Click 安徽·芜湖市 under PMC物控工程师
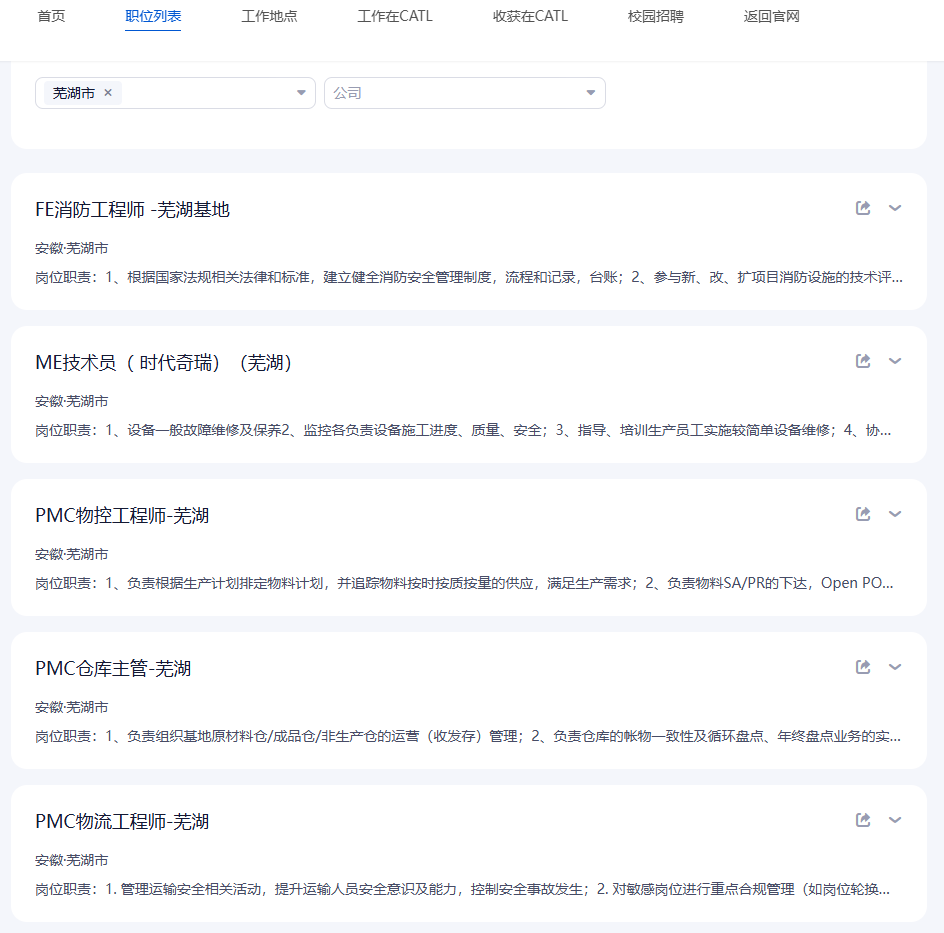Viewport: 944px width, 933px height. click(72, 554)
